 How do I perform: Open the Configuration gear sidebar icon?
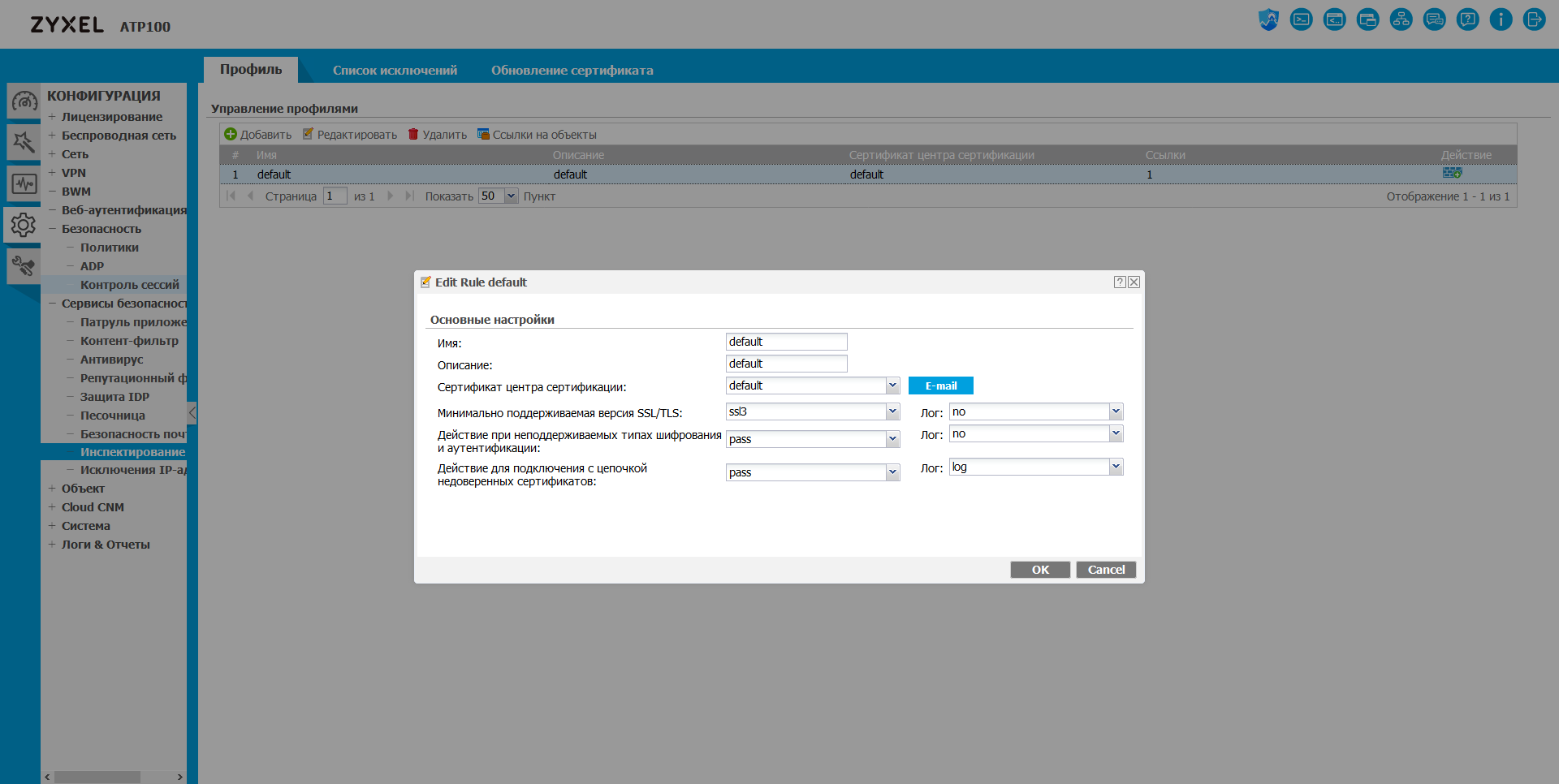pos(24,225)
